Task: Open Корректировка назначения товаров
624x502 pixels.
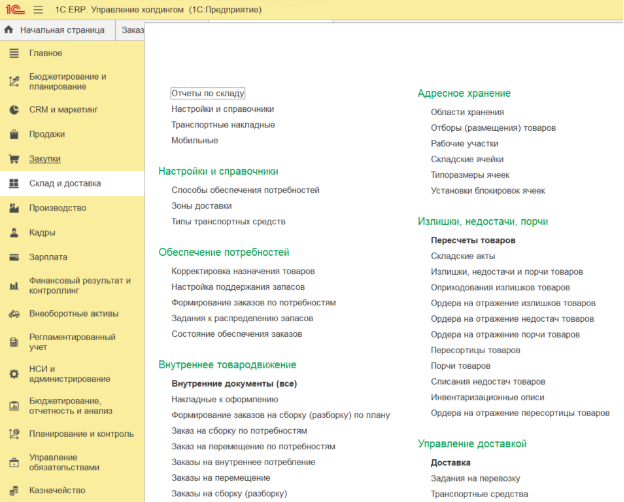Action: (x=243, y=271)
